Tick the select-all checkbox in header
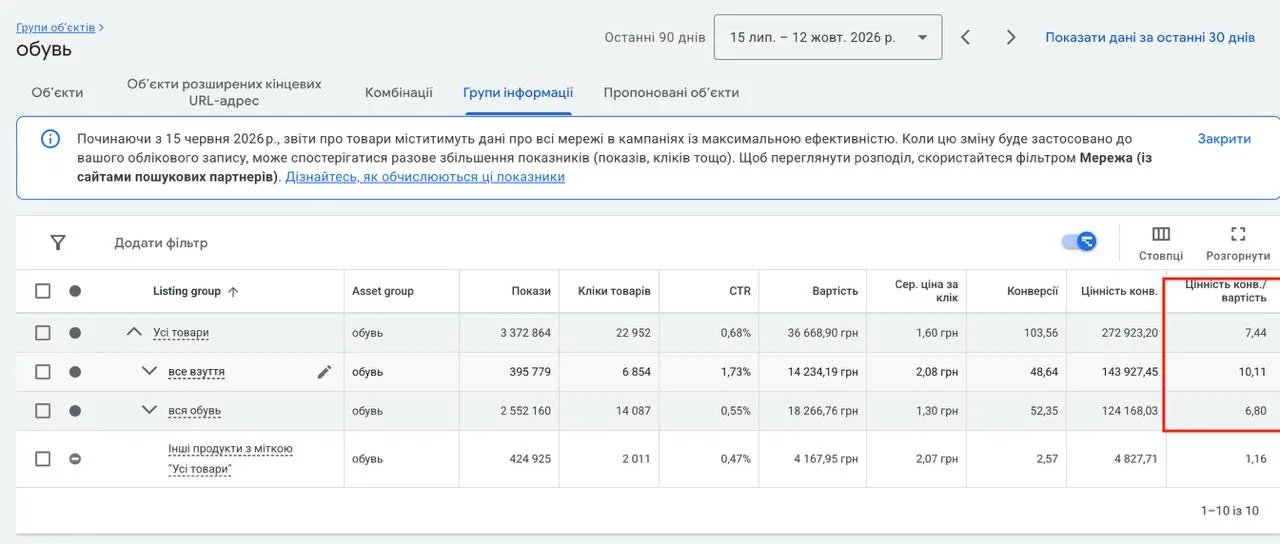The image size is (1280, 544). (x=43, y=291)
